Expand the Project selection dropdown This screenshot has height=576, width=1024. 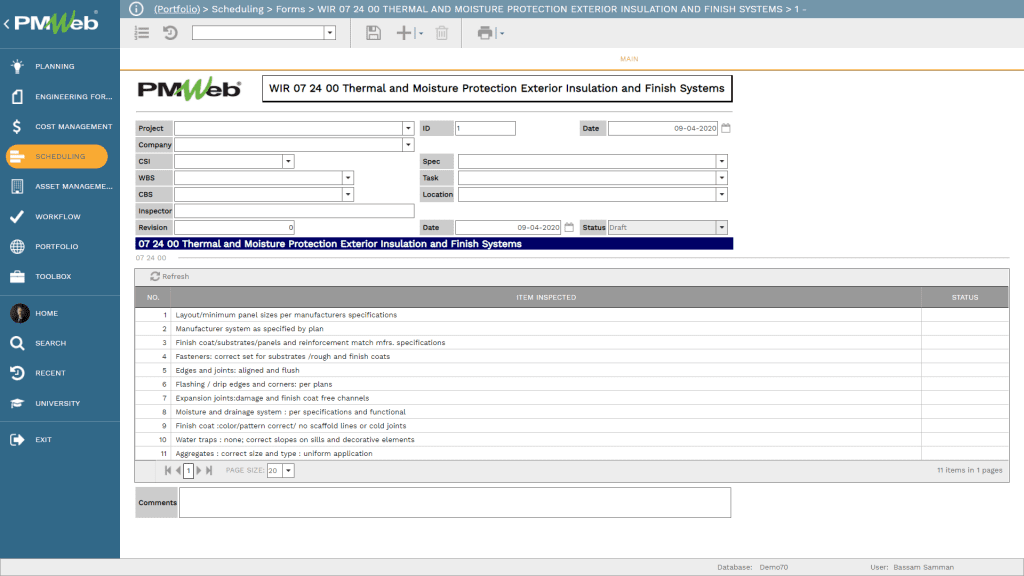click(x=407, y=127)
